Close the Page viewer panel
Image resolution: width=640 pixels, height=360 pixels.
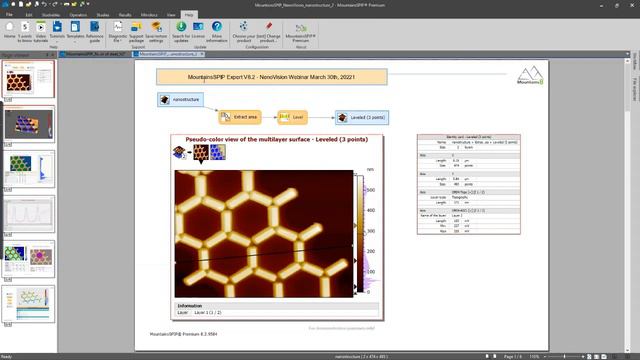[x=53, y=55]
